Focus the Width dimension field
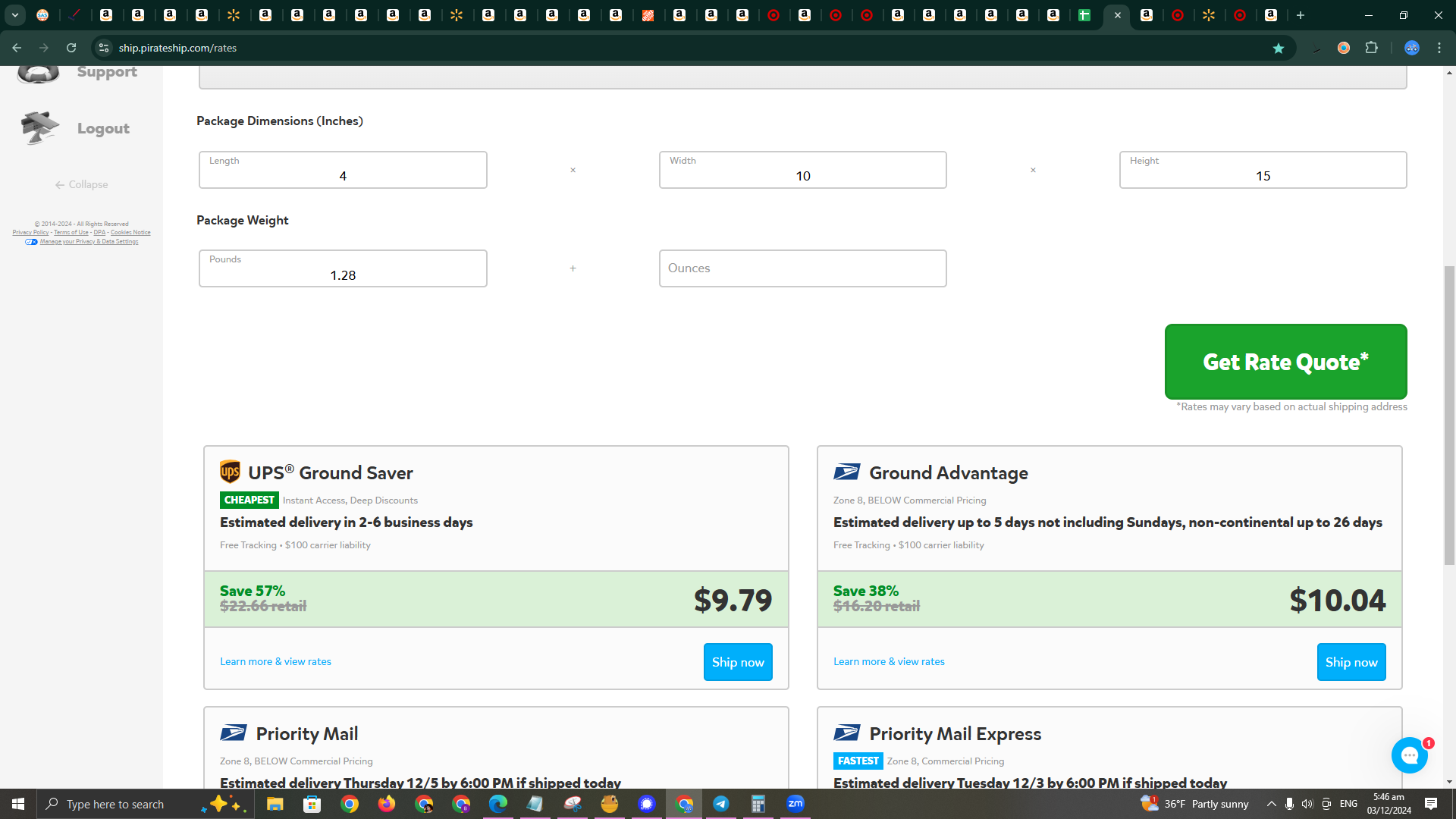This screenshot has width=1456, height=819. 802,170
